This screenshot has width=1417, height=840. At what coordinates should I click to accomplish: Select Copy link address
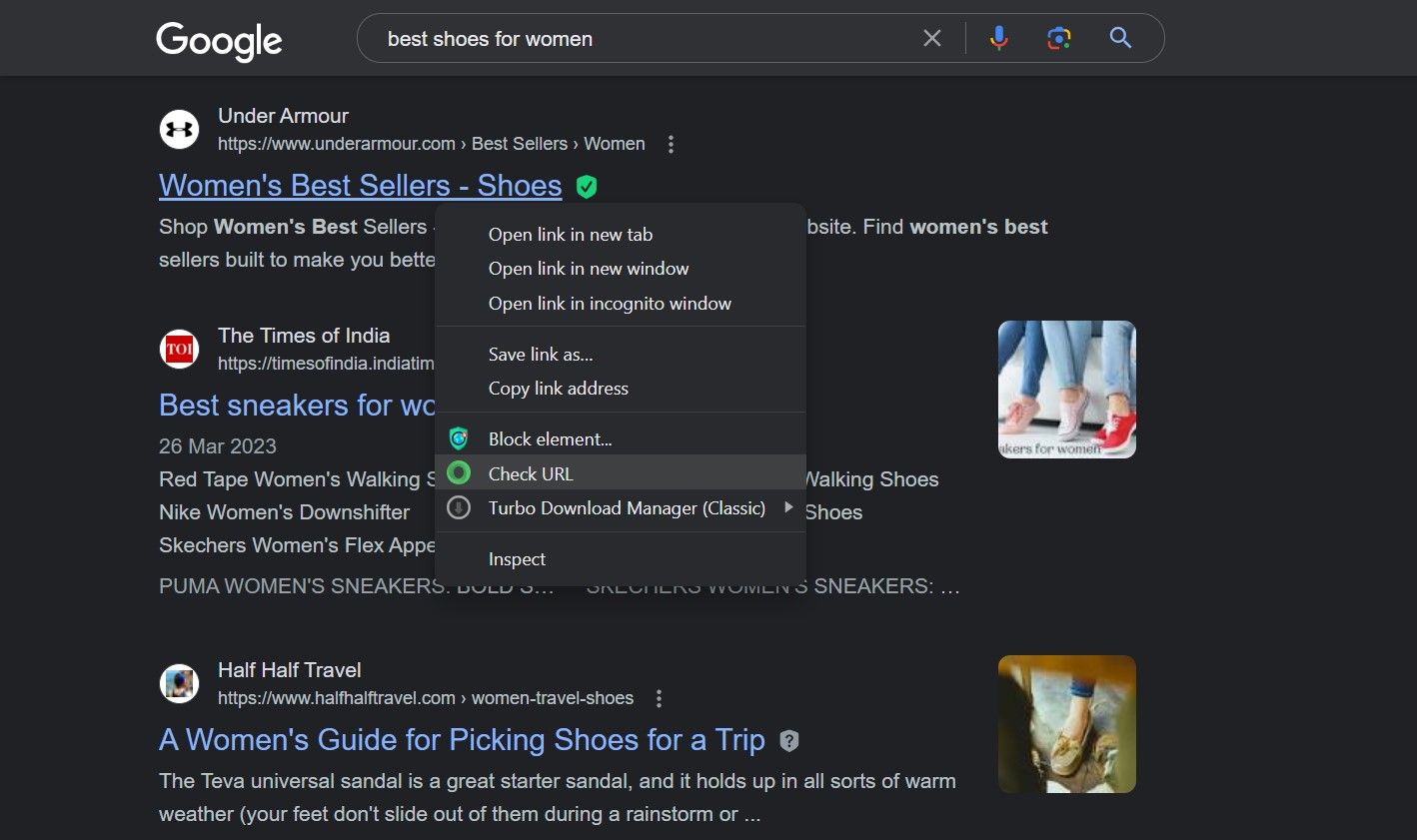click(x=558, y=388)
